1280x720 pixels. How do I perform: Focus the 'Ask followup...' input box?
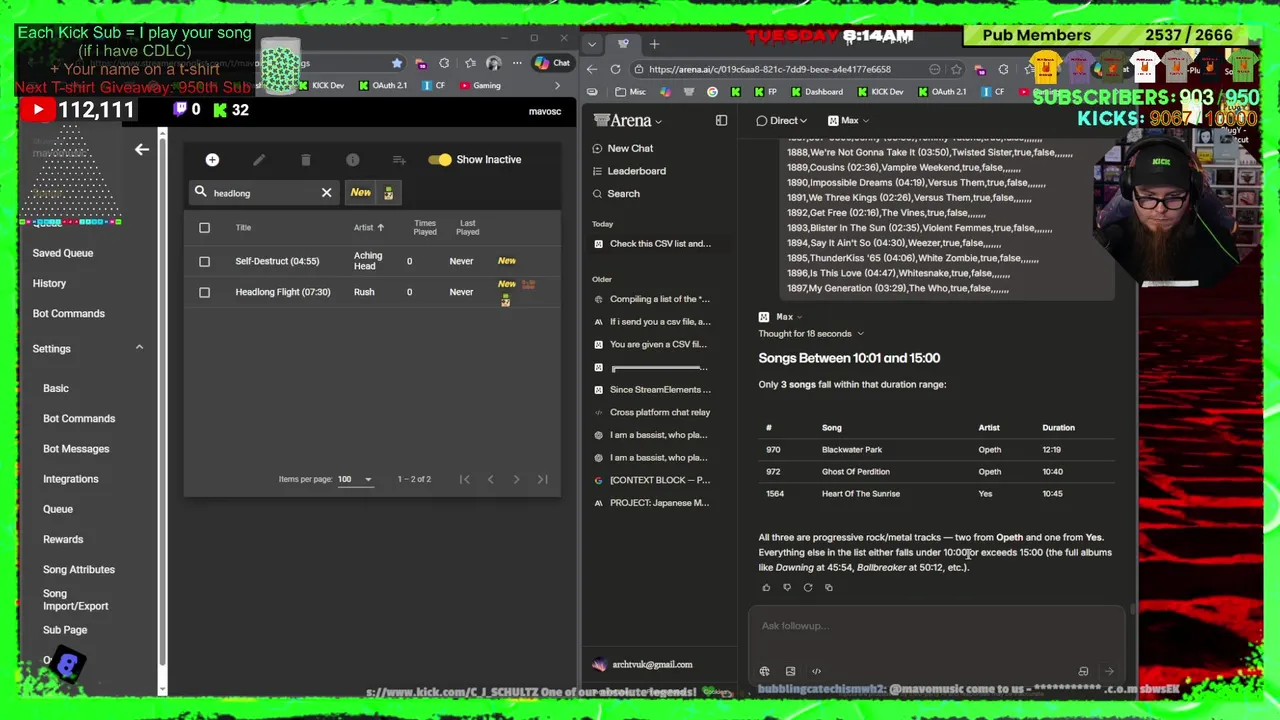(935, 626)
